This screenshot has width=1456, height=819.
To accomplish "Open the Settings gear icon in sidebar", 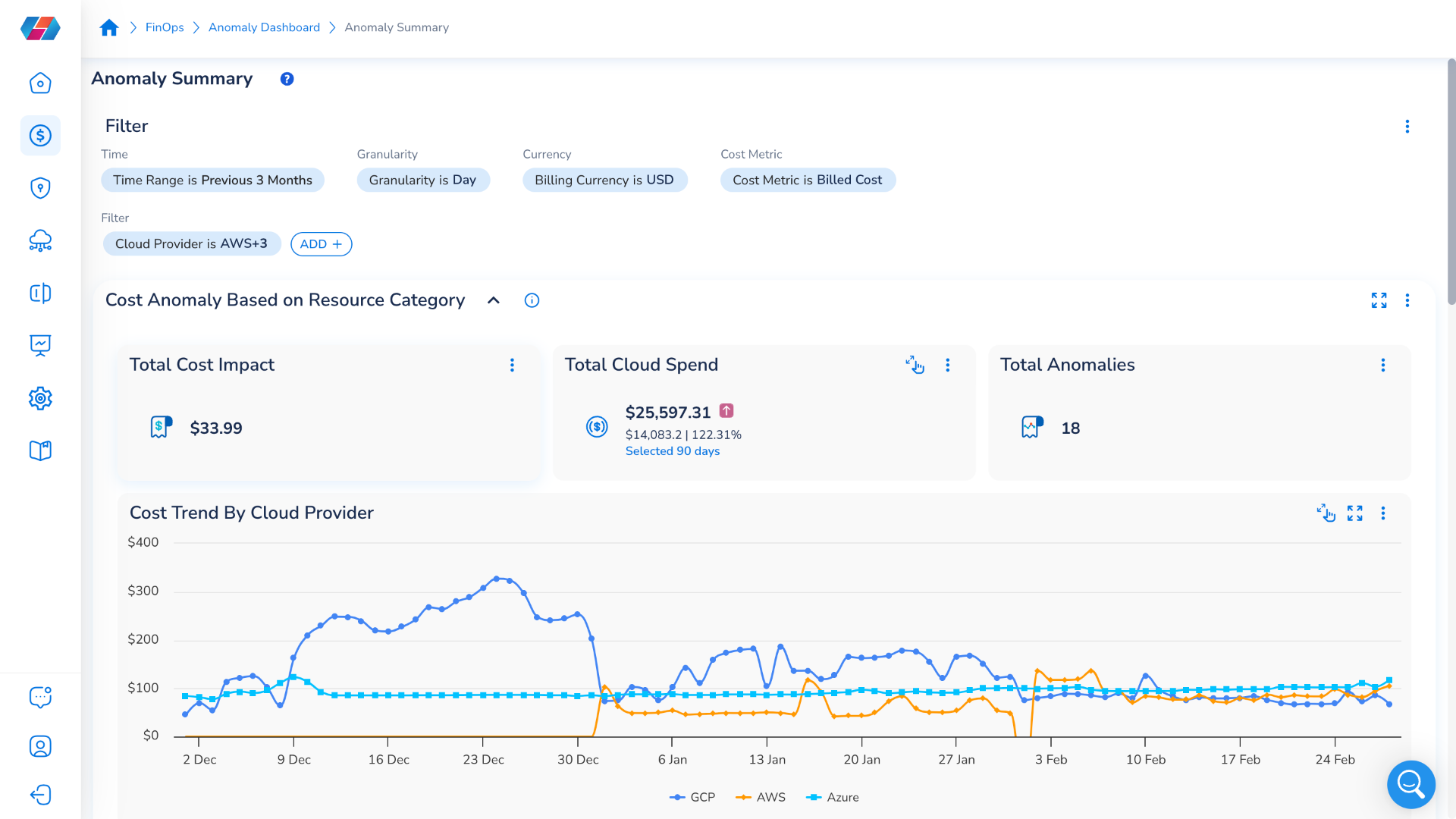I will 40,398.
